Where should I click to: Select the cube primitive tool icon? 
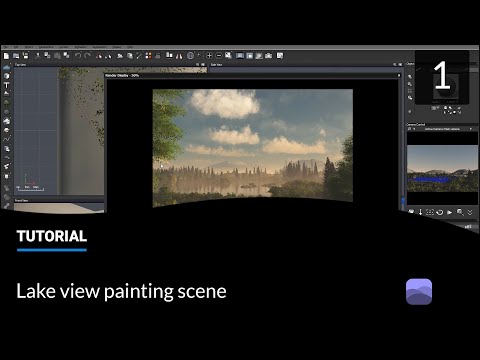pos(6,76)
